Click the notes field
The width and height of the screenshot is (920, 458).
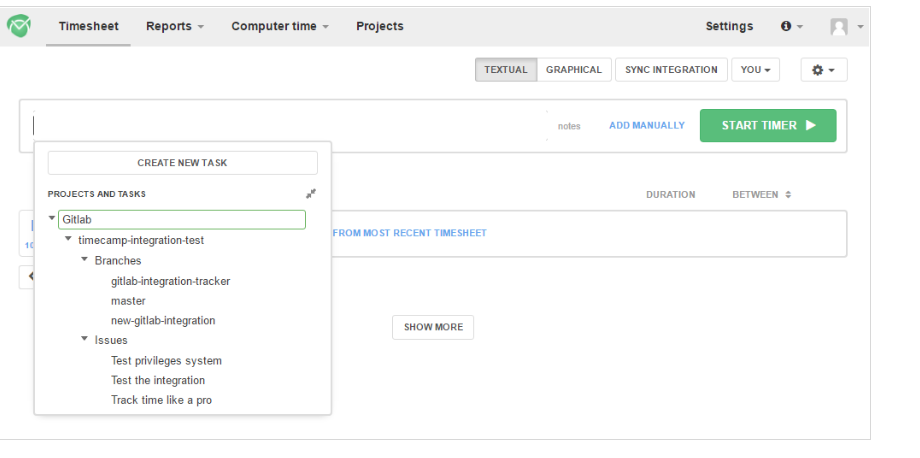[569, 126]
